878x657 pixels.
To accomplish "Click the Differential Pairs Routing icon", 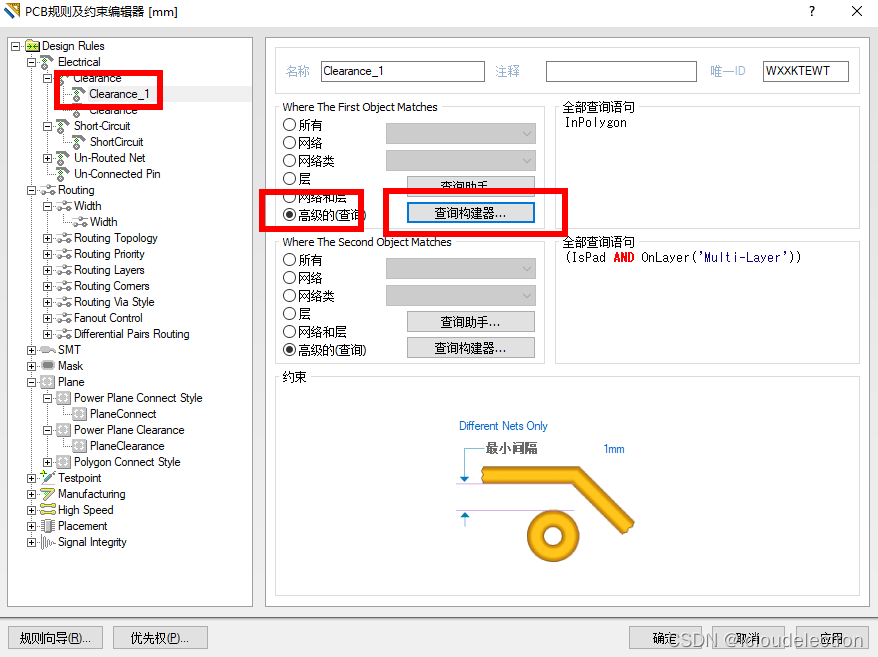I will [x=64, y=334].
